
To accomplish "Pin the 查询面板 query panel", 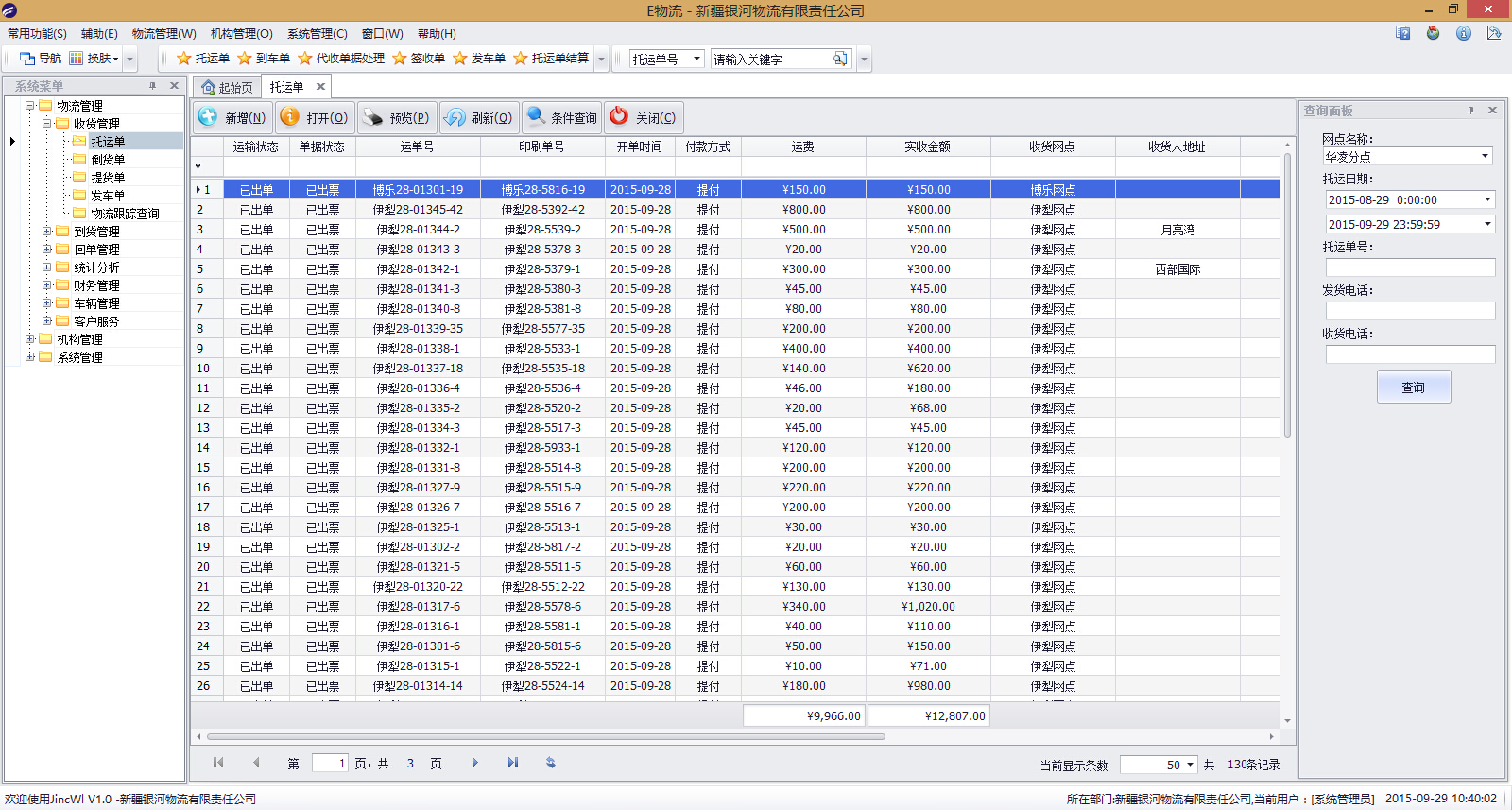I will click(1470, 111).
